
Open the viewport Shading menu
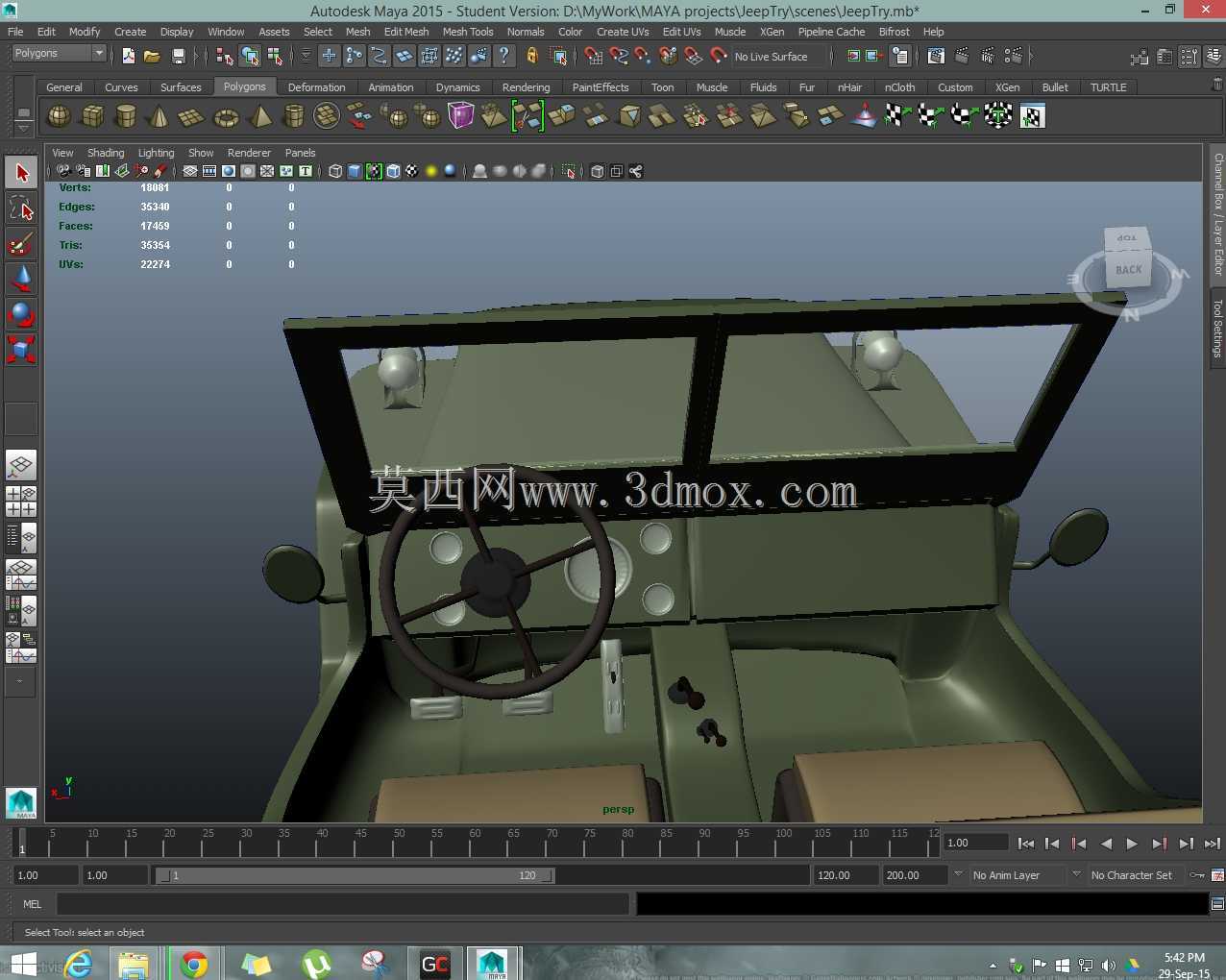pyautogui.click(x=106, y=153)
